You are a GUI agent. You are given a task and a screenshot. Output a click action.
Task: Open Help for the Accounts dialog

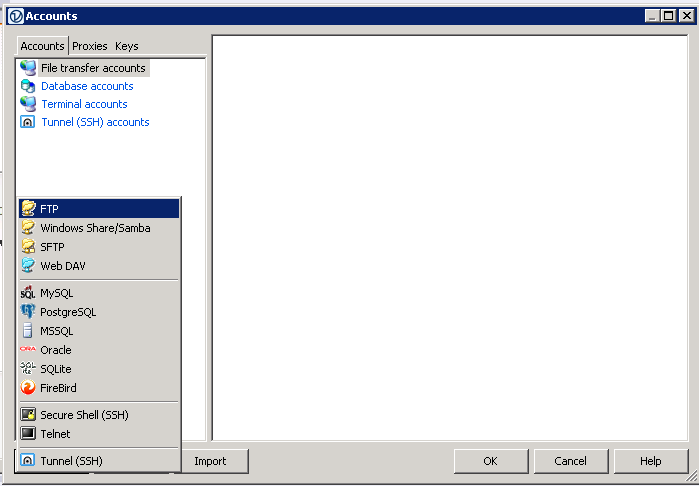point(650,461)
